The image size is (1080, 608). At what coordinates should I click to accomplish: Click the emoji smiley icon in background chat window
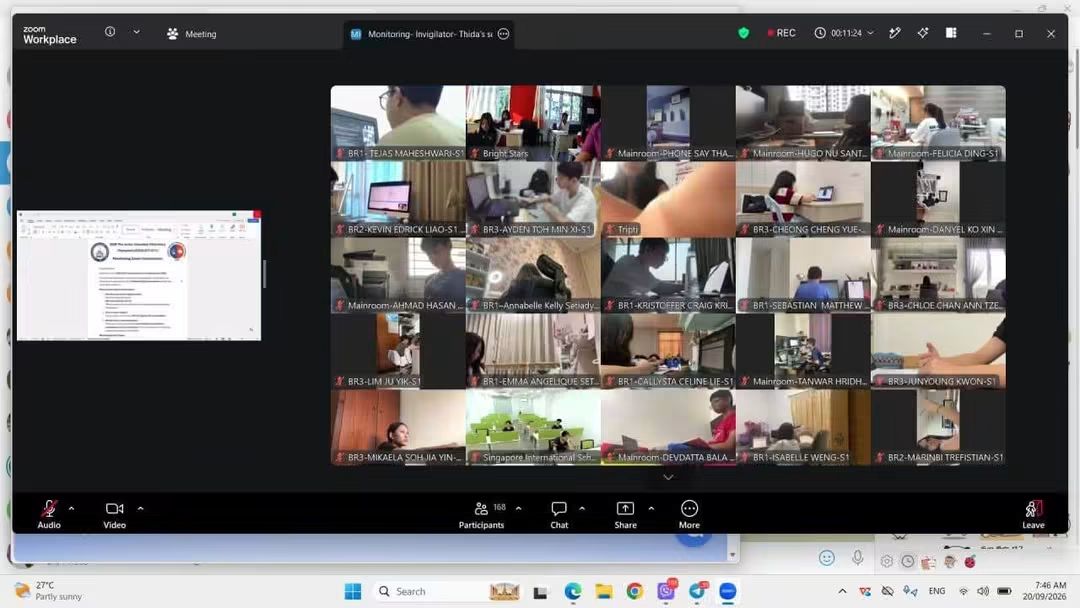(x=827, y=558)
